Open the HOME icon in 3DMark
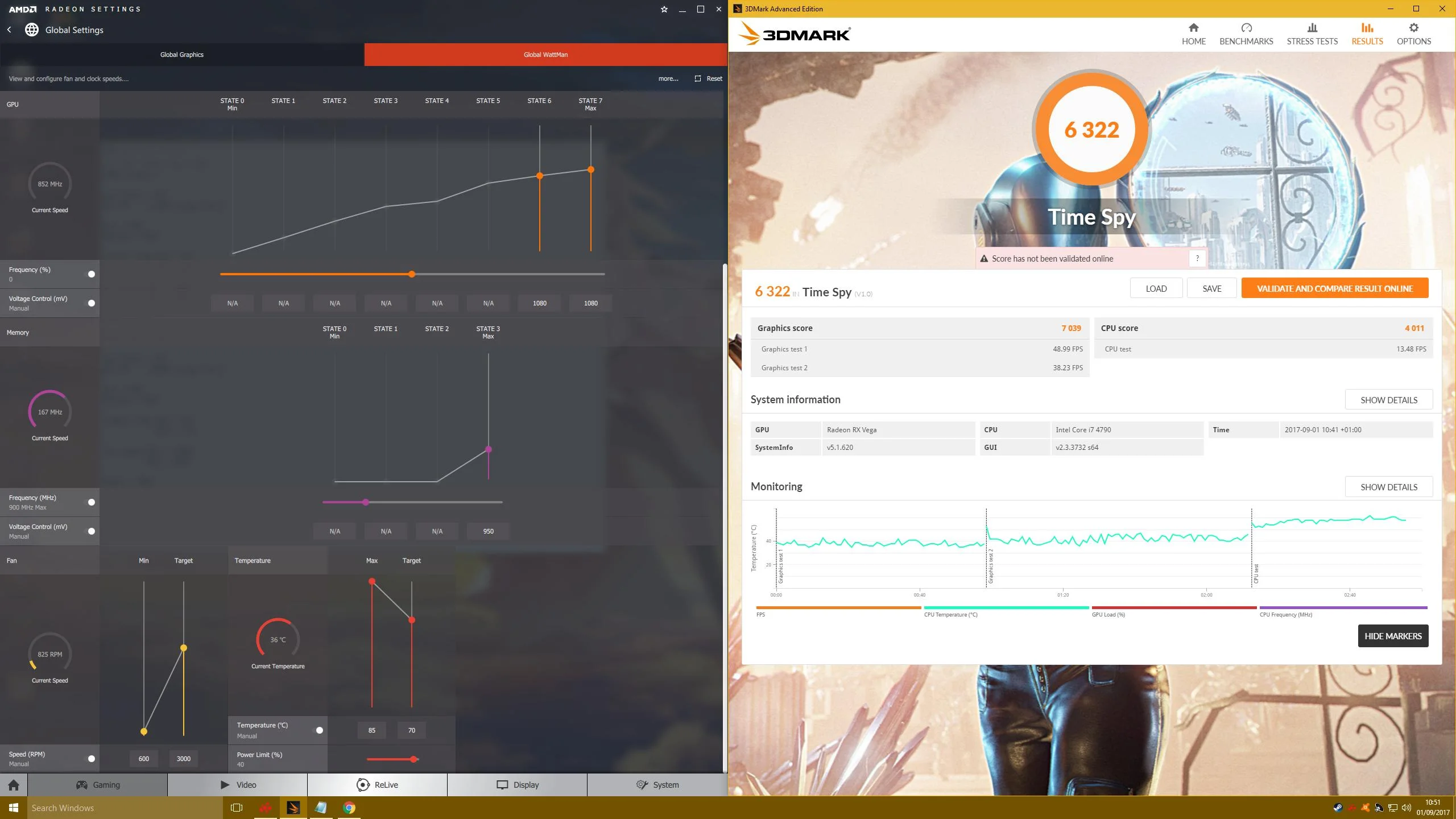Screen dimensions: 1456x819 coord(1193,28)
